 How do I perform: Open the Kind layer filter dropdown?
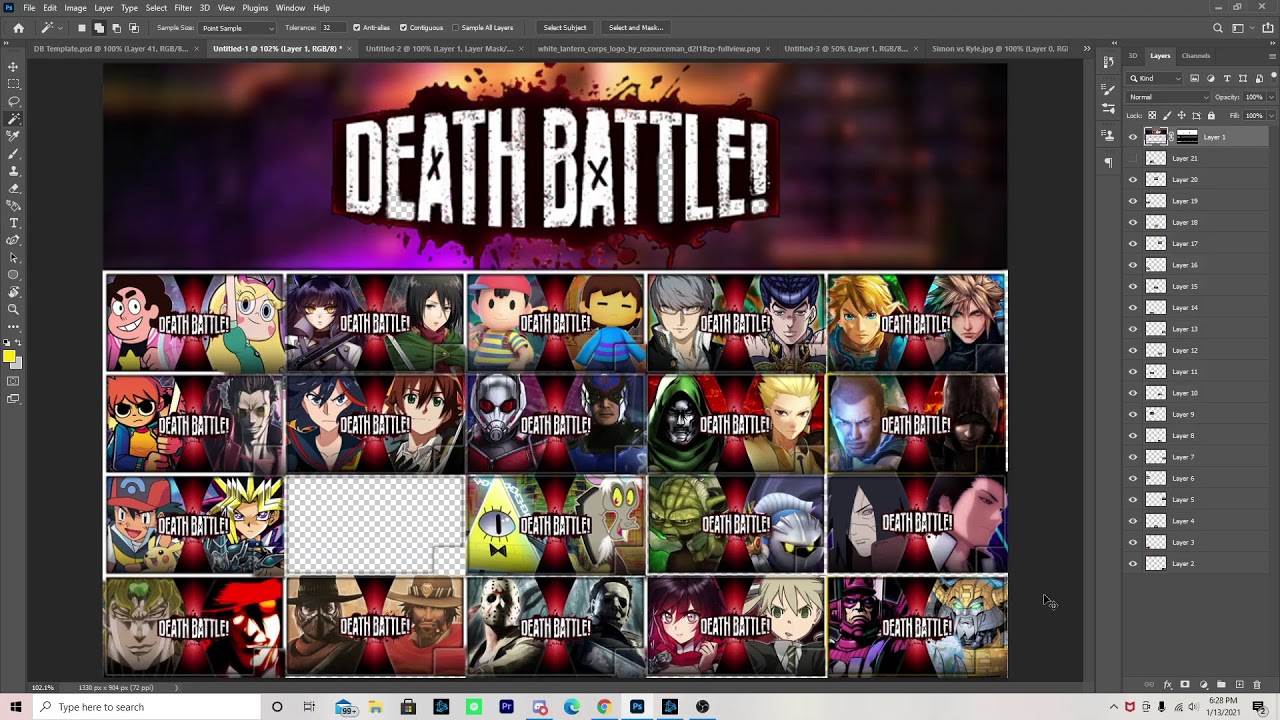(x=1155, y=78)
